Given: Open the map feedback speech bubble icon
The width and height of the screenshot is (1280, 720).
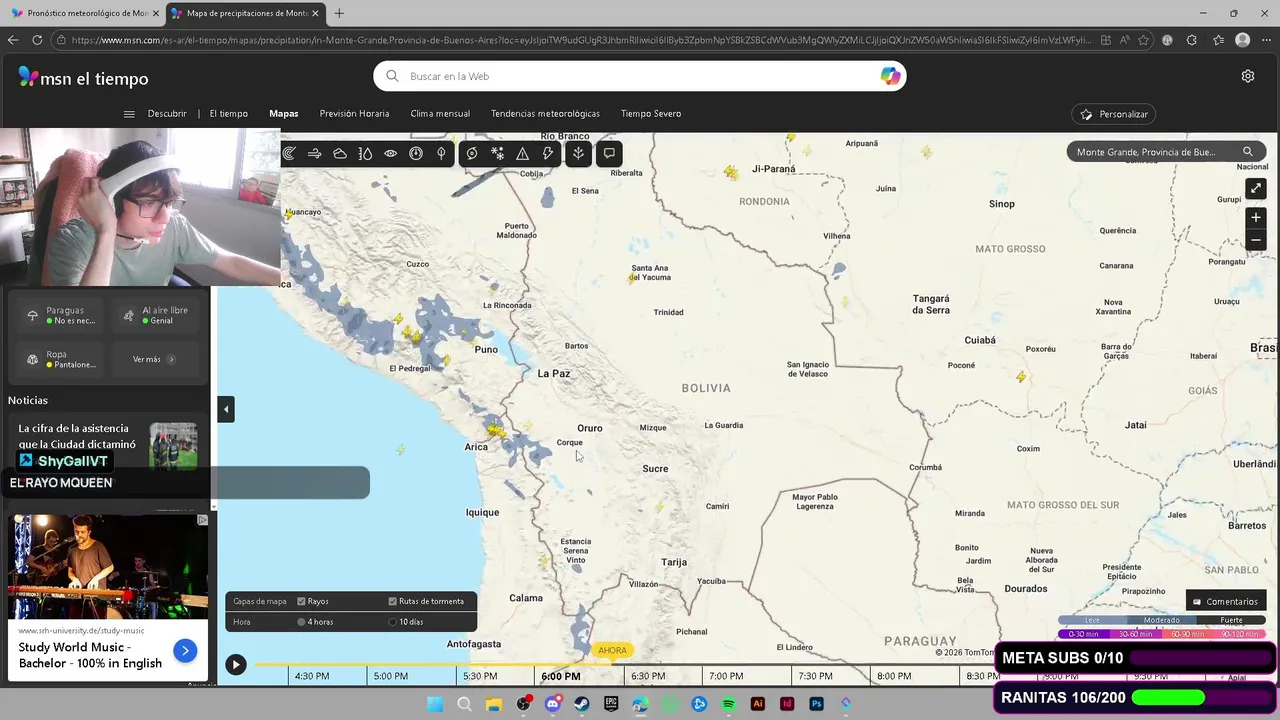Looking at the screenshot, I should [609, 153].
